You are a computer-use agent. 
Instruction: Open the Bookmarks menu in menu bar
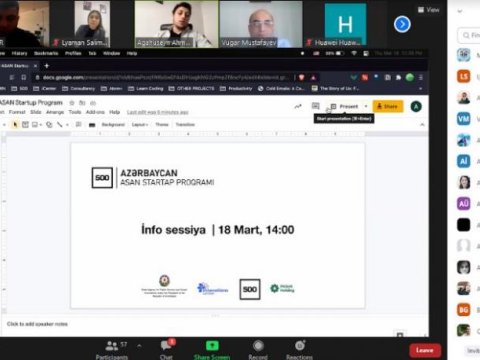point(46,53)
